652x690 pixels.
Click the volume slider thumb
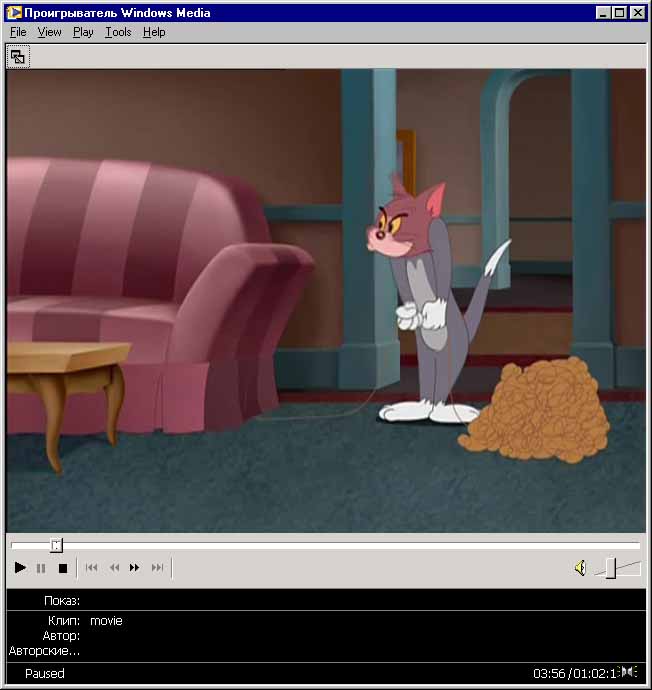611,568
